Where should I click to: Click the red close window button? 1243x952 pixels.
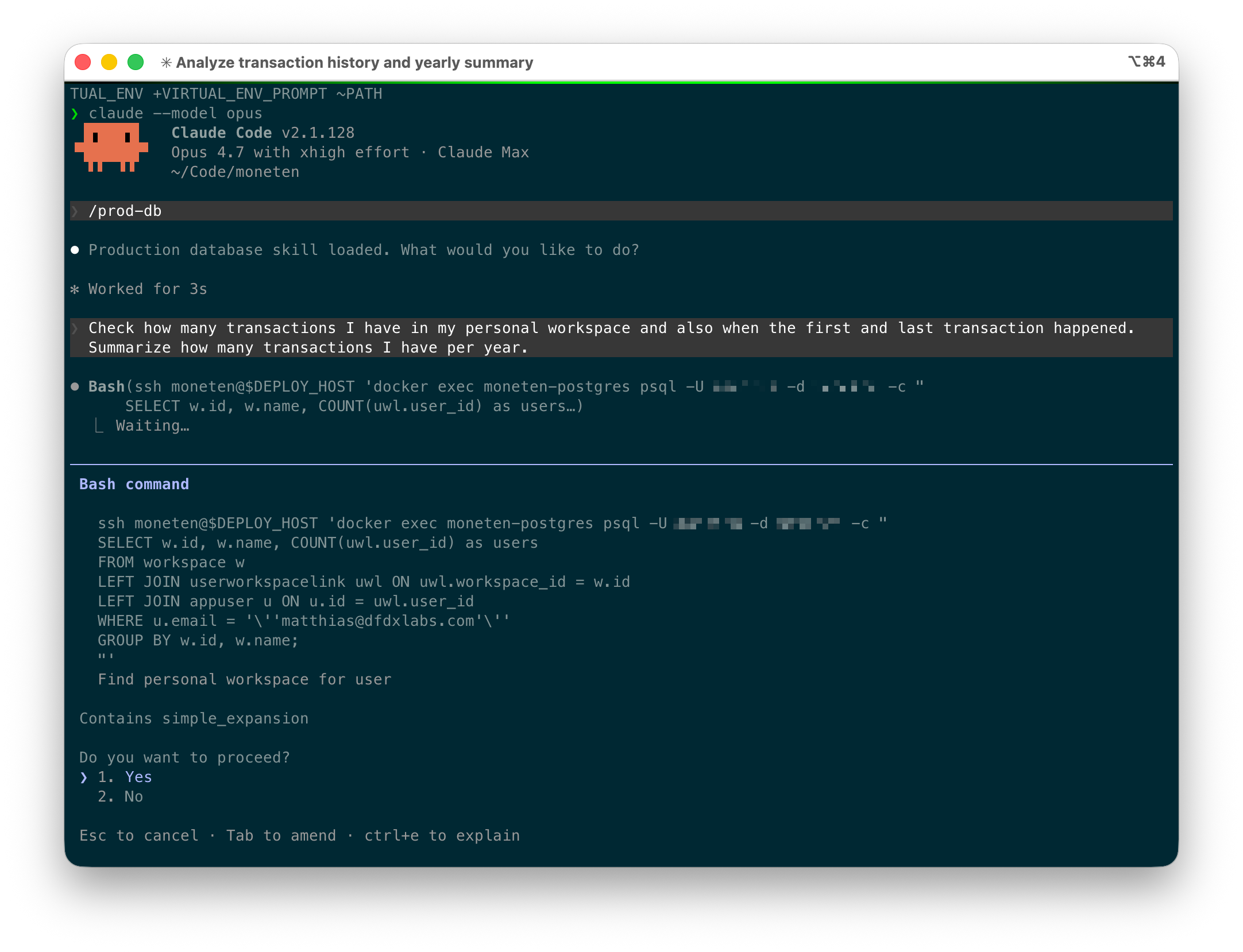click(83, 62)
